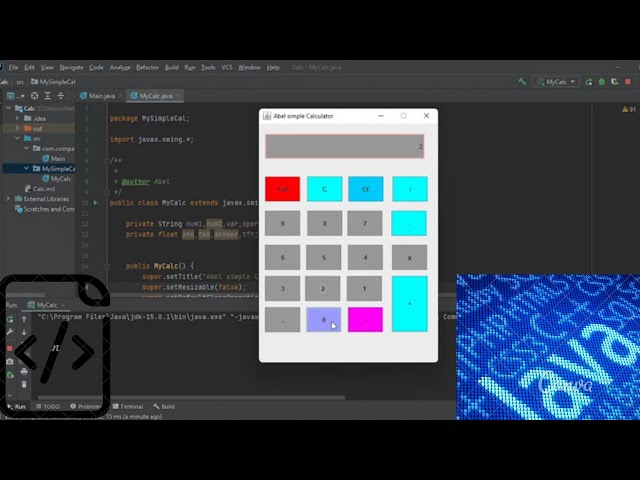640x480 pixels.
Task: Click the x multiply key on calculator
Action: click(x=409, y=258)
